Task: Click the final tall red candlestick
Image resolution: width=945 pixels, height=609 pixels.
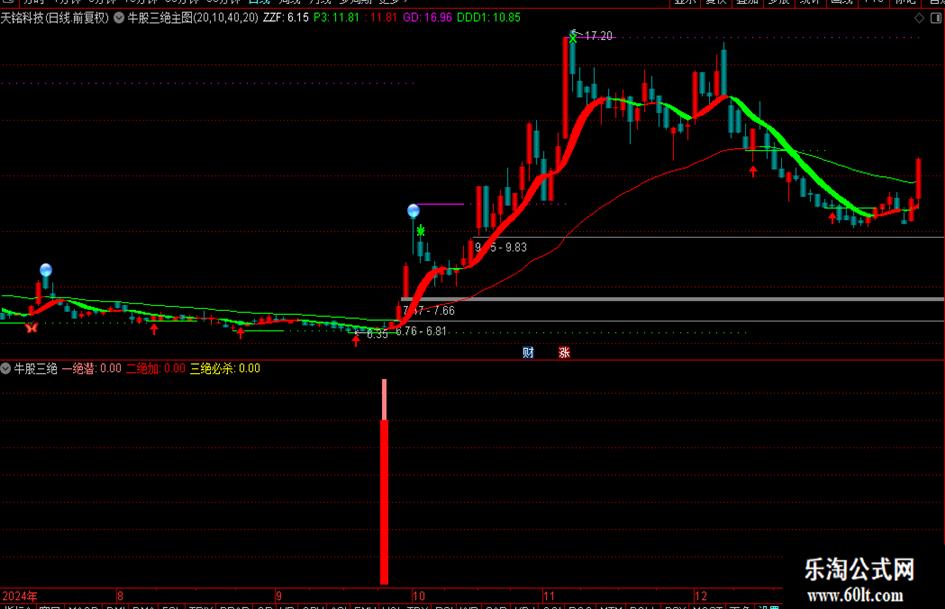Action: (918, 180)
